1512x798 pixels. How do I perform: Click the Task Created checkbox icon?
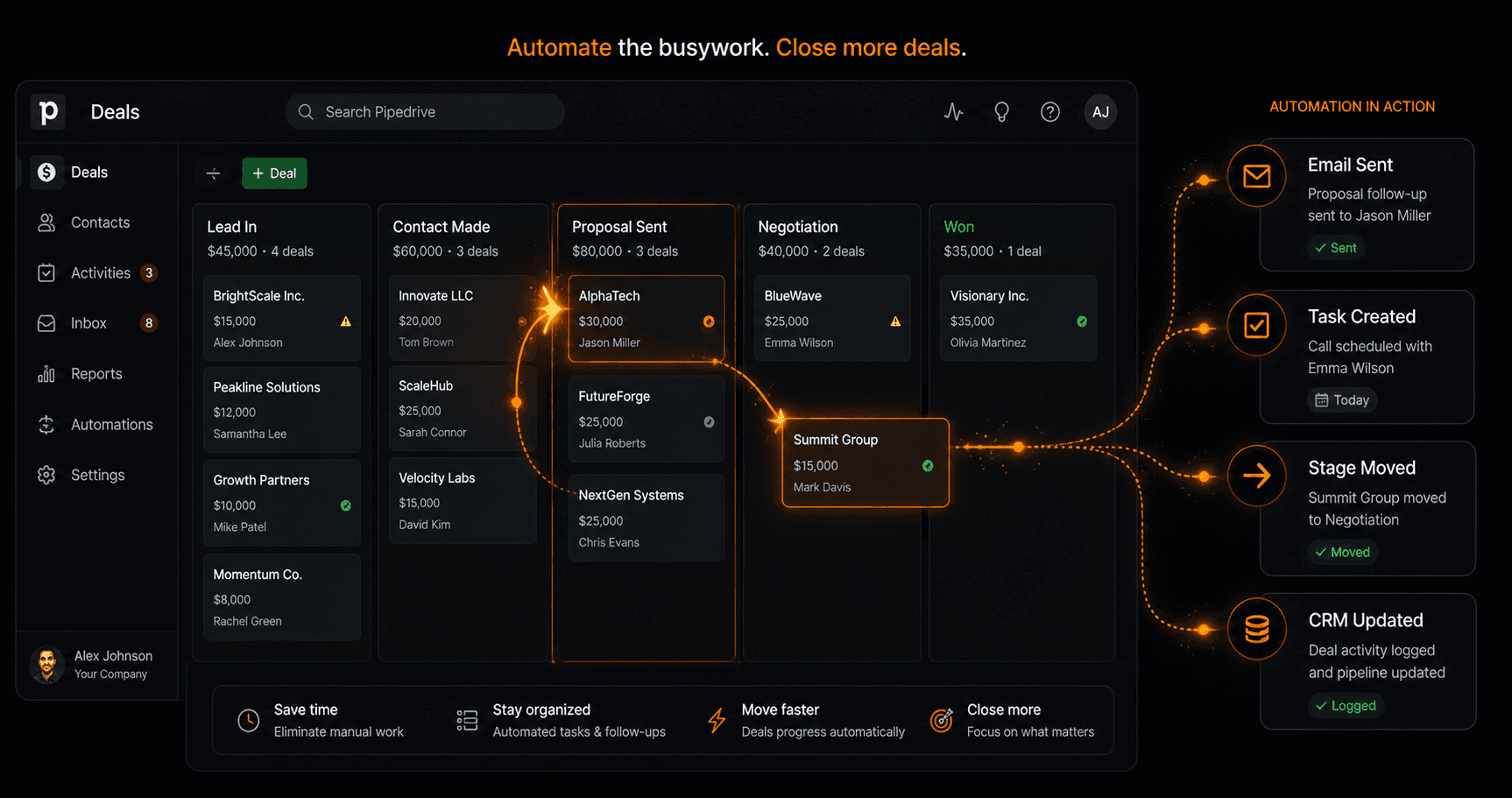click(x=1257, y=326)
